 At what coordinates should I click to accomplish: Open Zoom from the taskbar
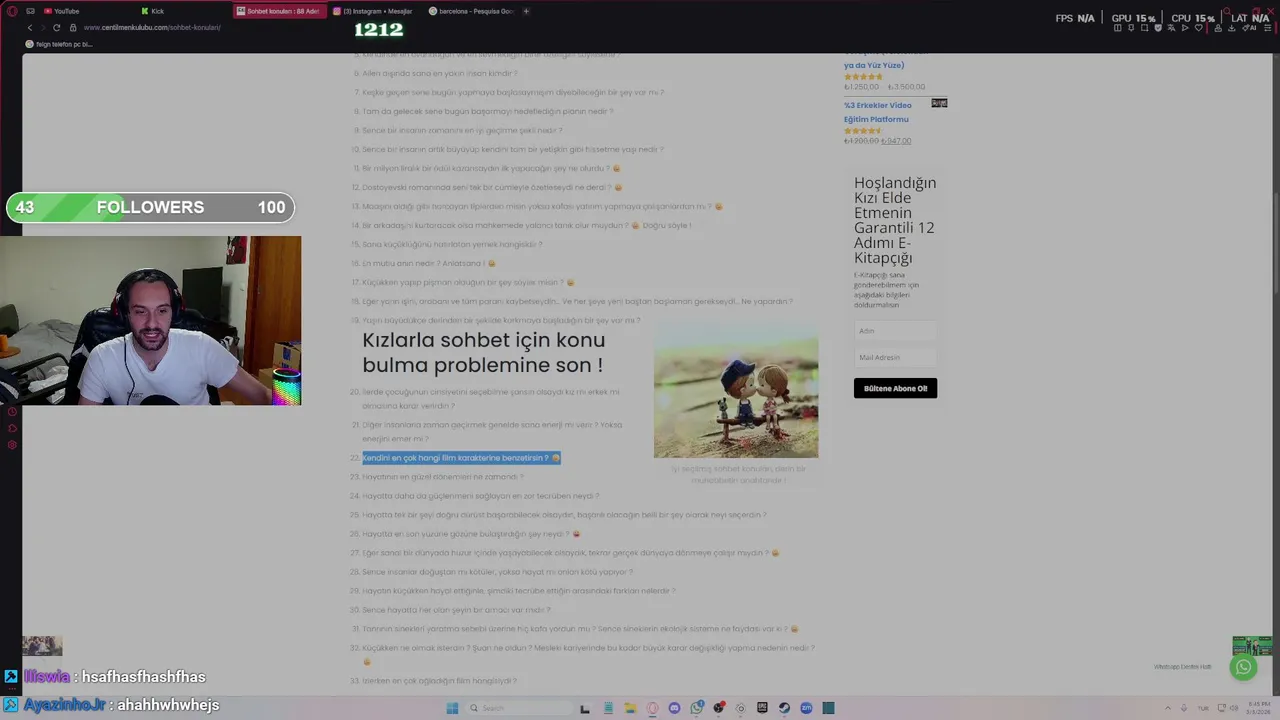click(x=806, y=708)
